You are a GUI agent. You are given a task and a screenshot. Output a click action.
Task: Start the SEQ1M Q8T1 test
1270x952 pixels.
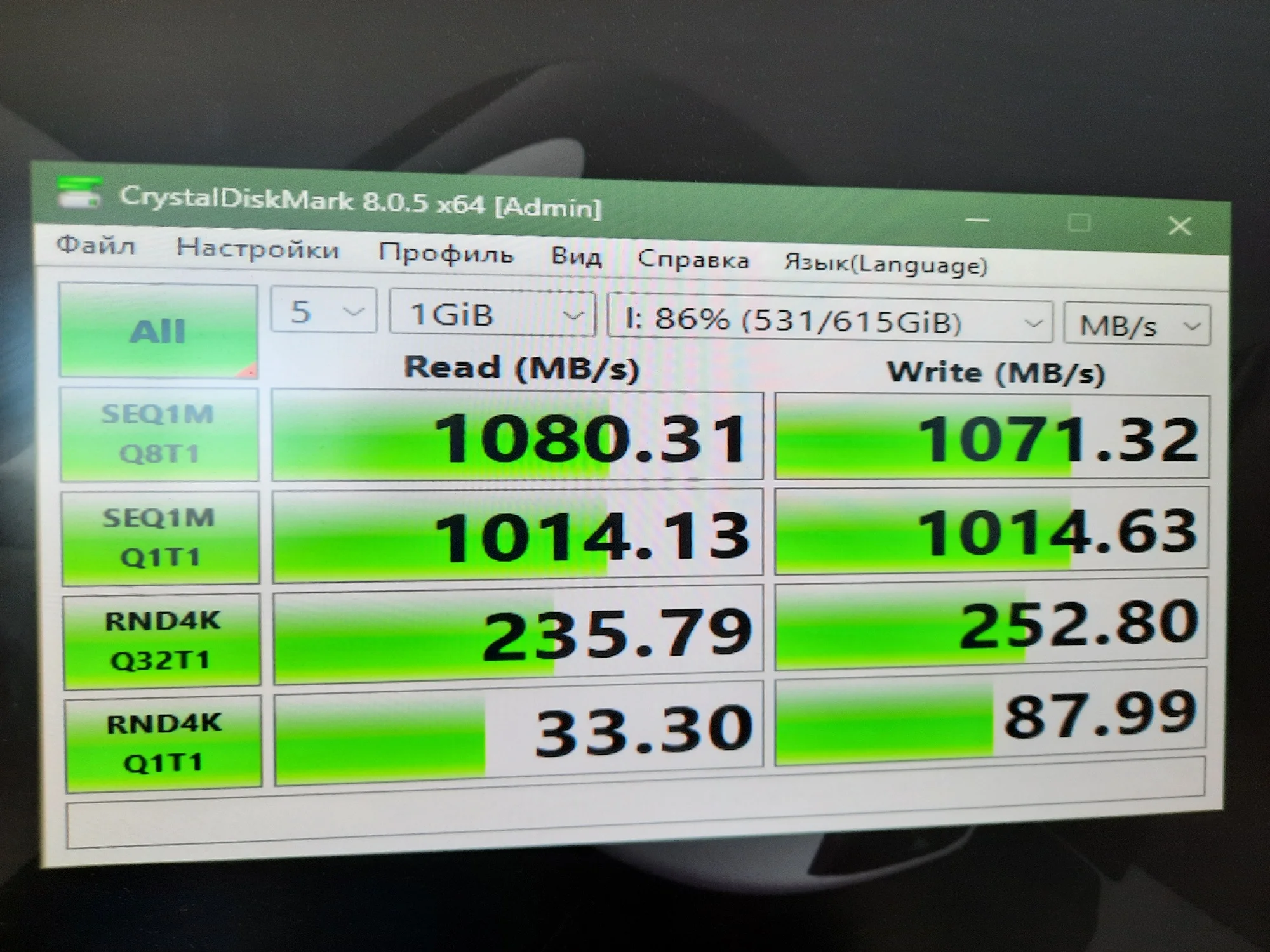159,434
